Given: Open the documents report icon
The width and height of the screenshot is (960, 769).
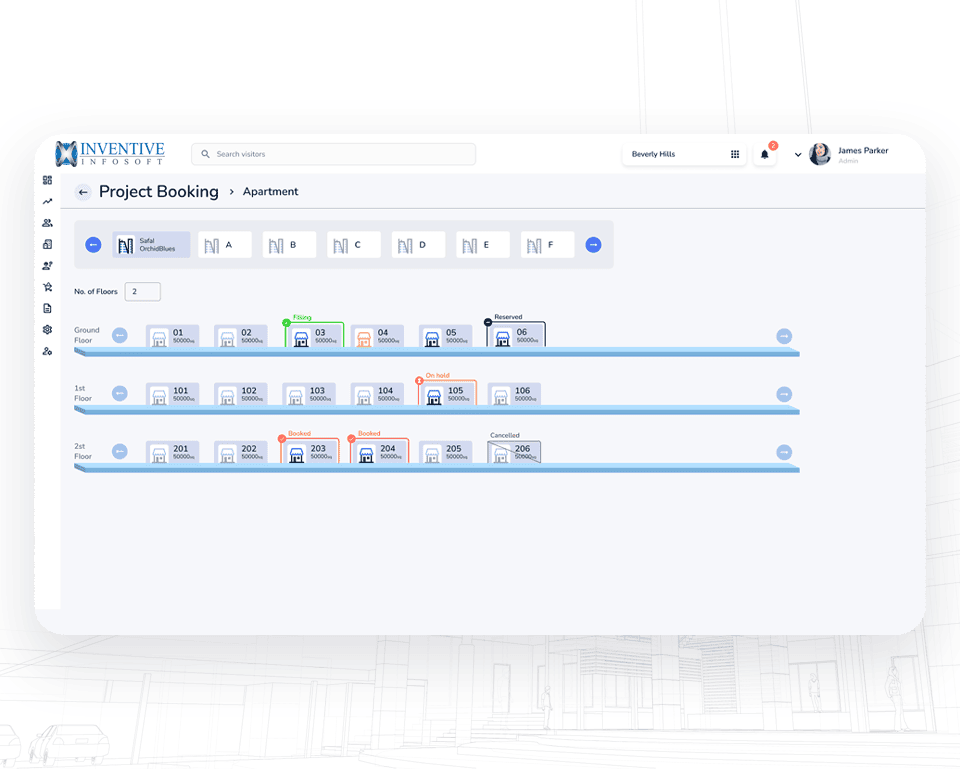Looking at the screenshot, I should tap(47, 308).
